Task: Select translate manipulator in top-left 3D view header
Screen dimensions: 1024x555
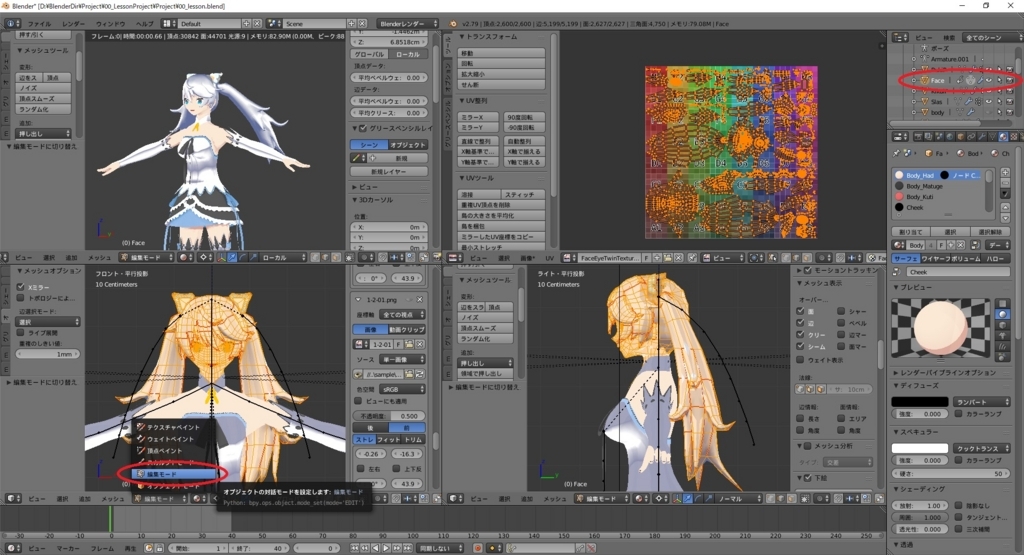Action: coord(232,258)
